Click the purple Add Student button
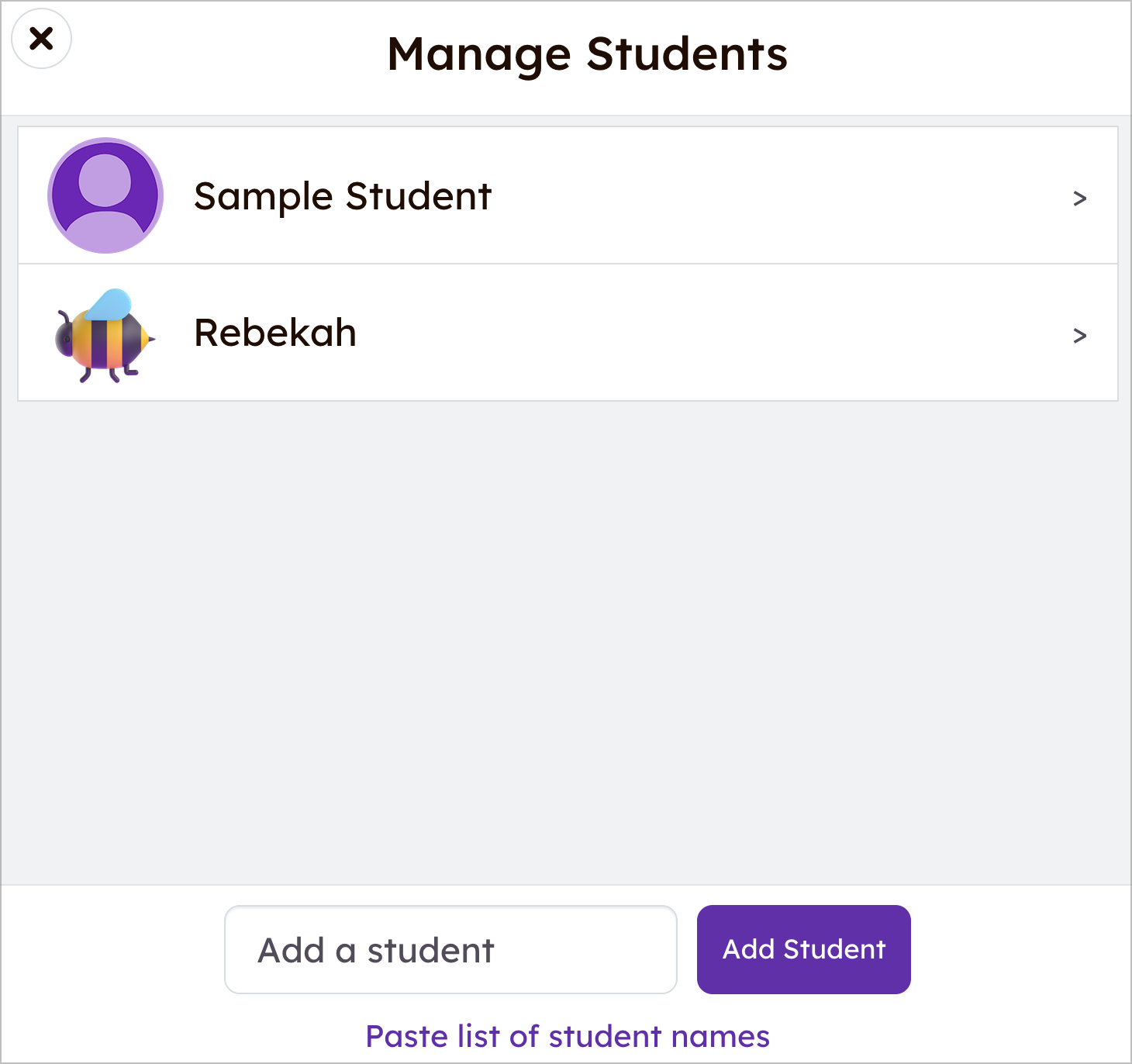 (x=804, y=949)
